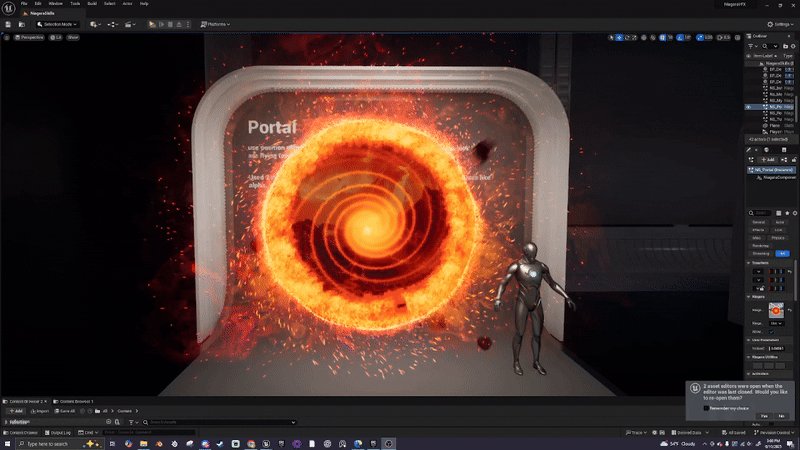Viewport: 800px width, 450px height.
Task: Click the viewport layout maximize icon
Action: (x=737, y=37)
